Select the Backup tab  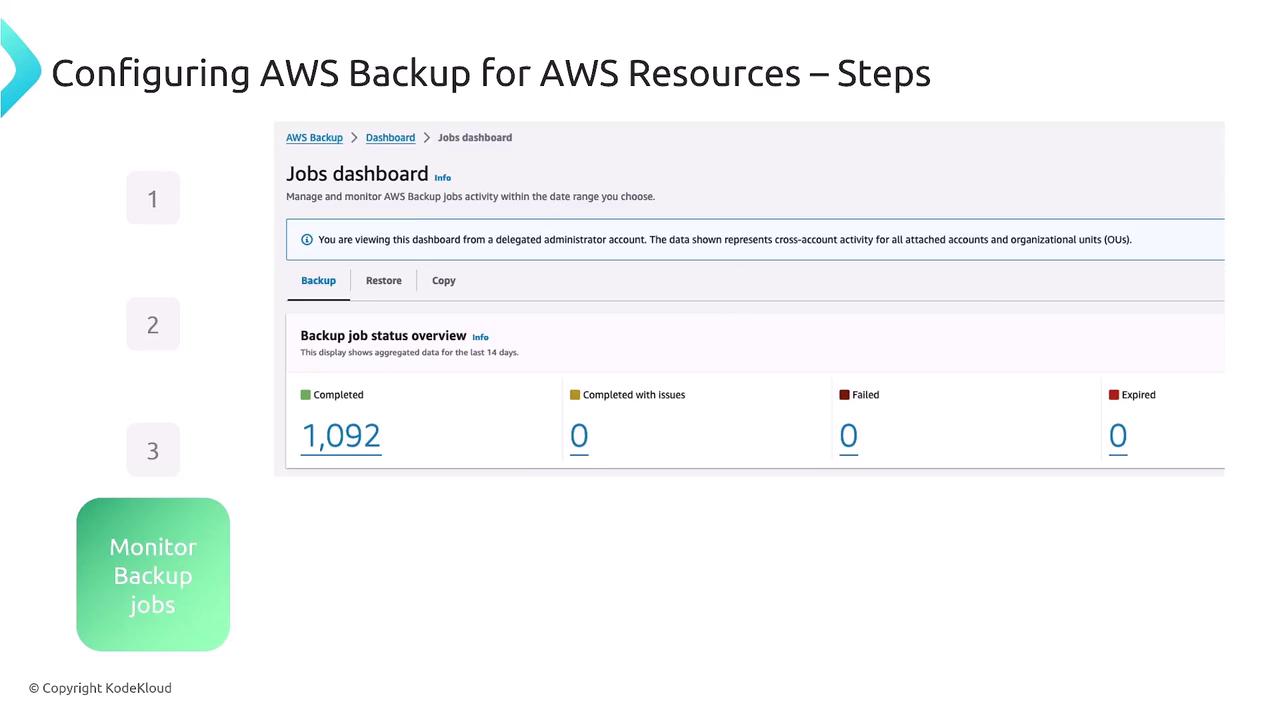point(319,281)
